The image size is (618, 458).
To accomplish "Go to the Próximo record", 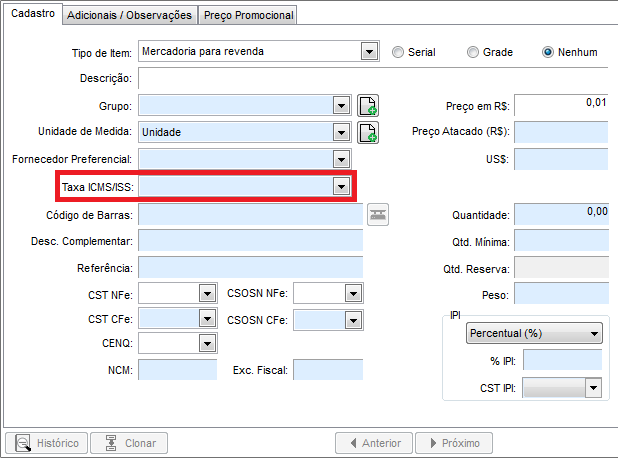I will 454,443.
